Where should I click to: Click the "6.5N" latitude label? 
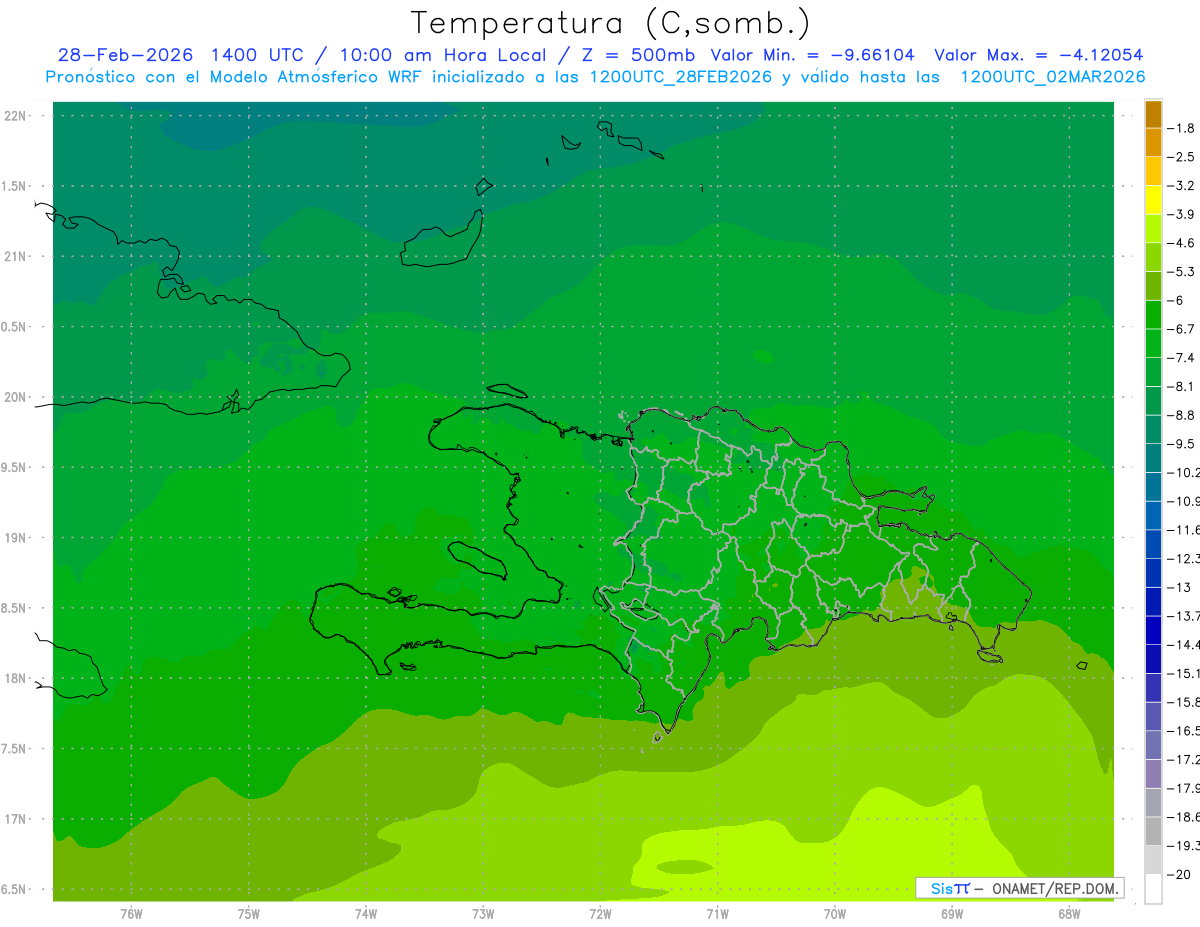point(14,889)
